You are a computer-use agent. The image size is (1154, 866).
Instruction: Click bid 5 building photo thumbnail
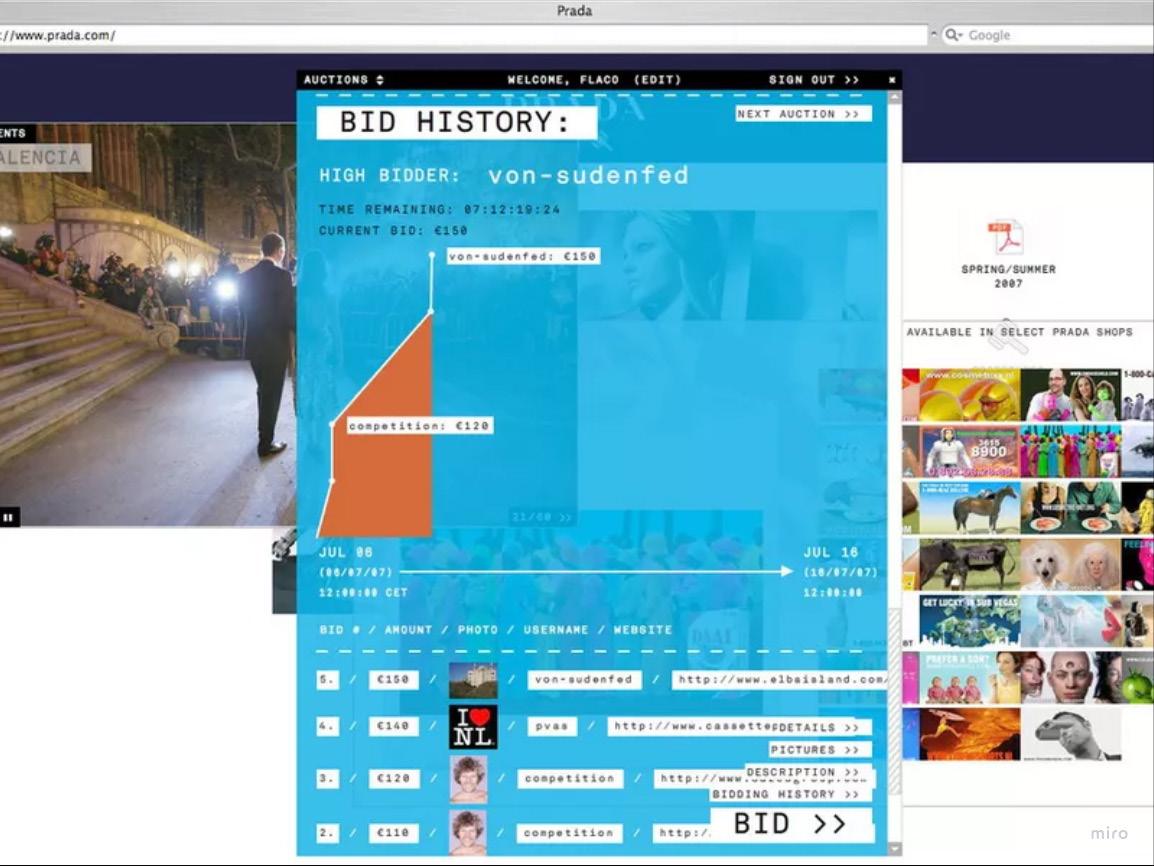click(x=472, y=680)
